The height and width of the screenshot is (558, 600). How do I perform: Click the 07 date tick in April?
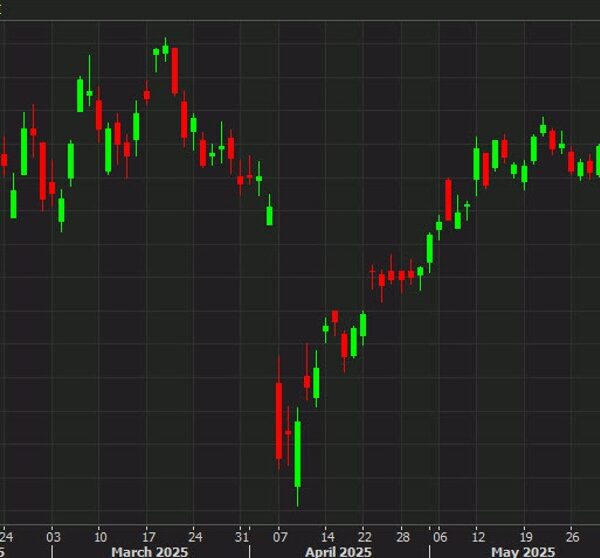tap(280, 534)
